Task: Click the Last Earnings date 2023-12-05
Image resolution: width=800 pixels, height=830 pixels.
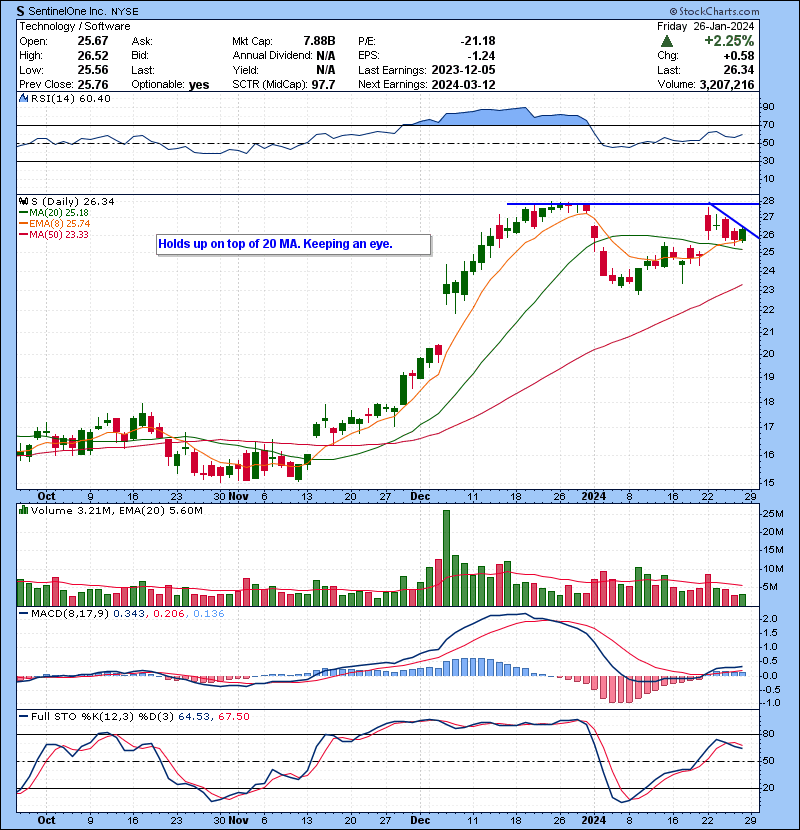Action: (463, 70)
